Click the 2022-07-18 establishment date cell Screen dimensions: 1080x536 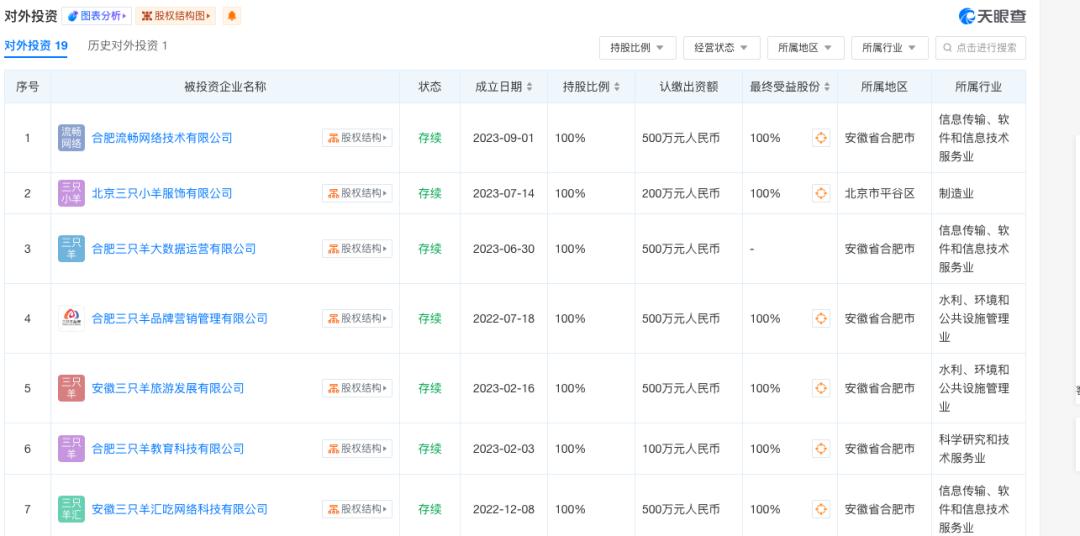pyautogui.click(x=503, y=318)
